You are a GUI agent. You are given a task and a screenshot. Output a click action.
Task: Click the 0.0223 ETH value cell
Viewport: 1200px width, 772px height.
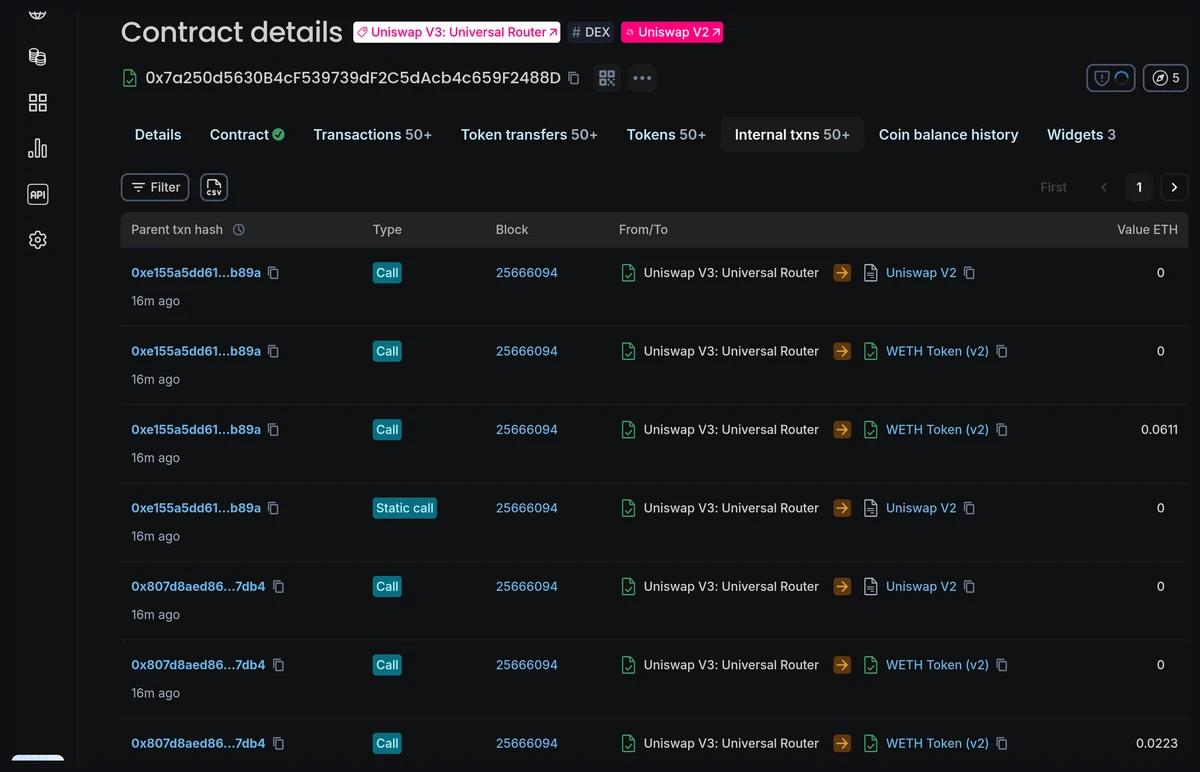click(x=1157, y=744)
